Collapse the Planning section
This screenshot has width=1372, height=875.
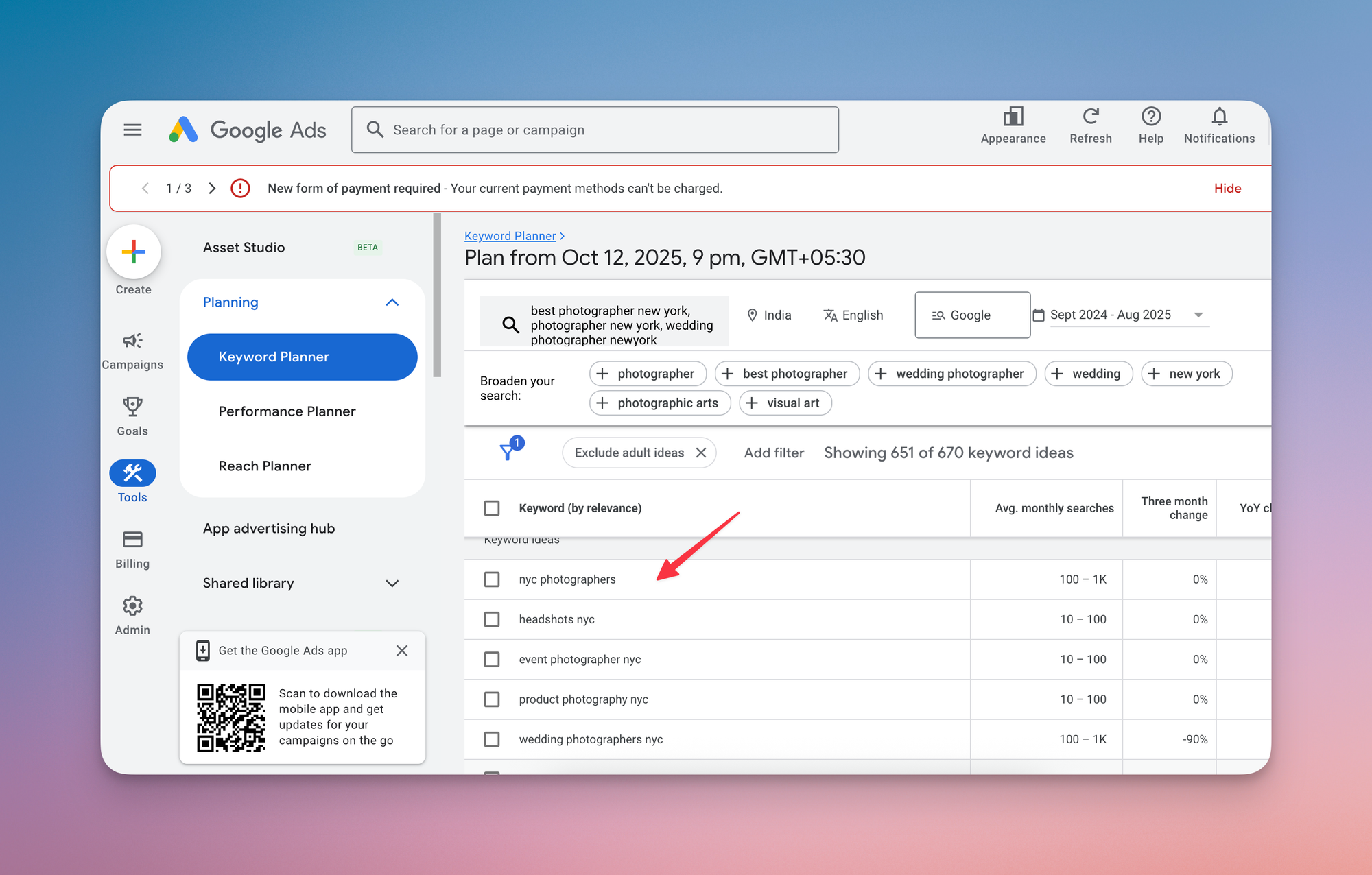(x=392, y=302)
